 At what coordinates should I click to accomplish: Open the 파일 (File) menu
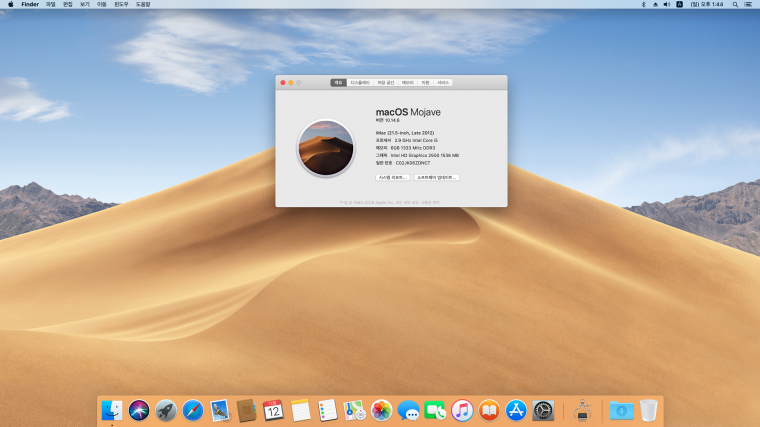(50, 4)
